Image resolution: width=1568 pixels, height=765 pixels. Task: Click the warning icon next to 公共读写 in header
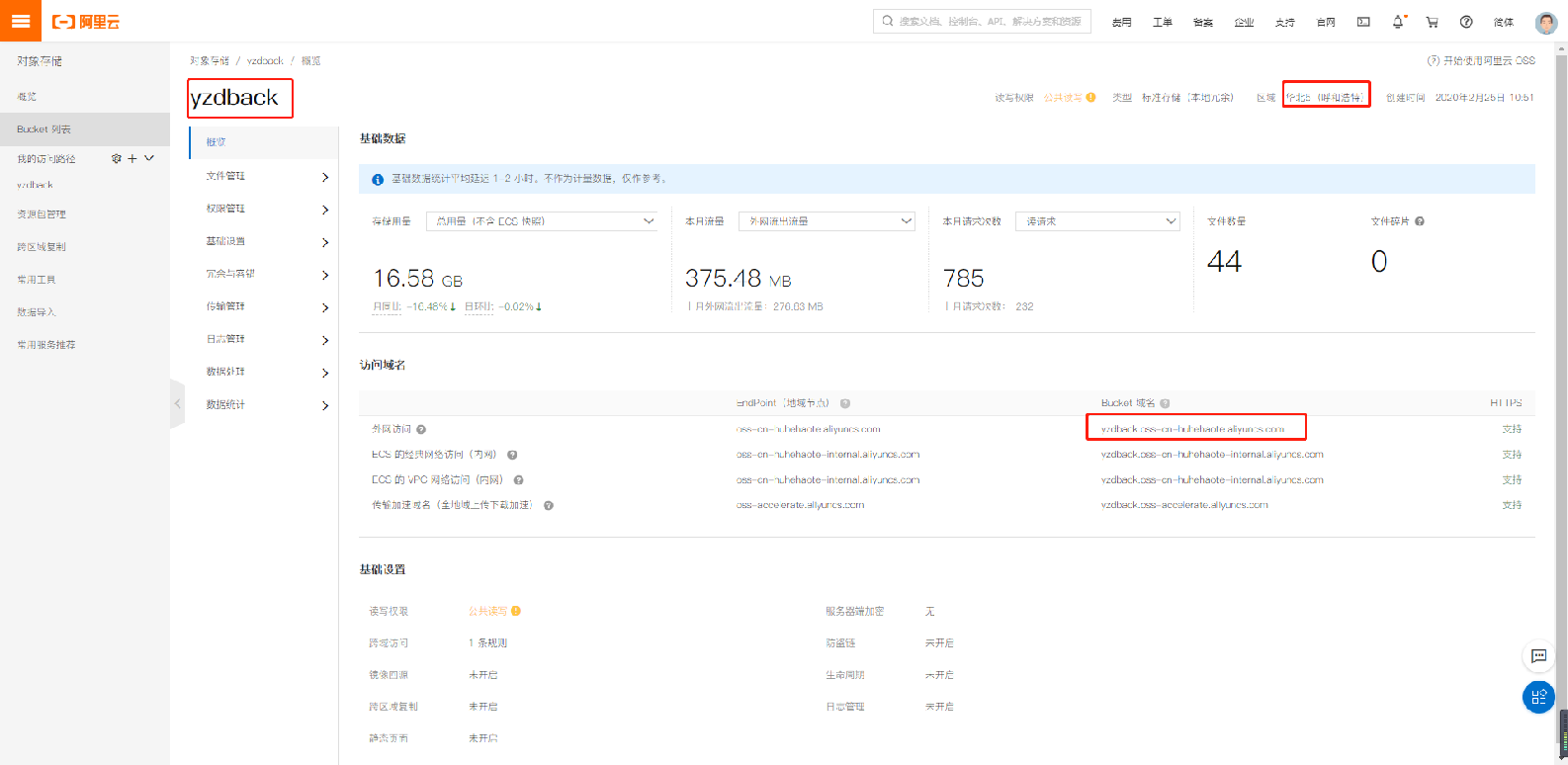coord(1090,98)
